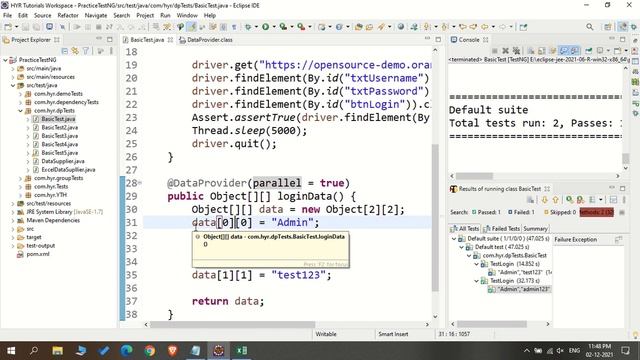Click the filter icon in Project Explorer
Screen dimensions: 640x360
tap(86, 51)
